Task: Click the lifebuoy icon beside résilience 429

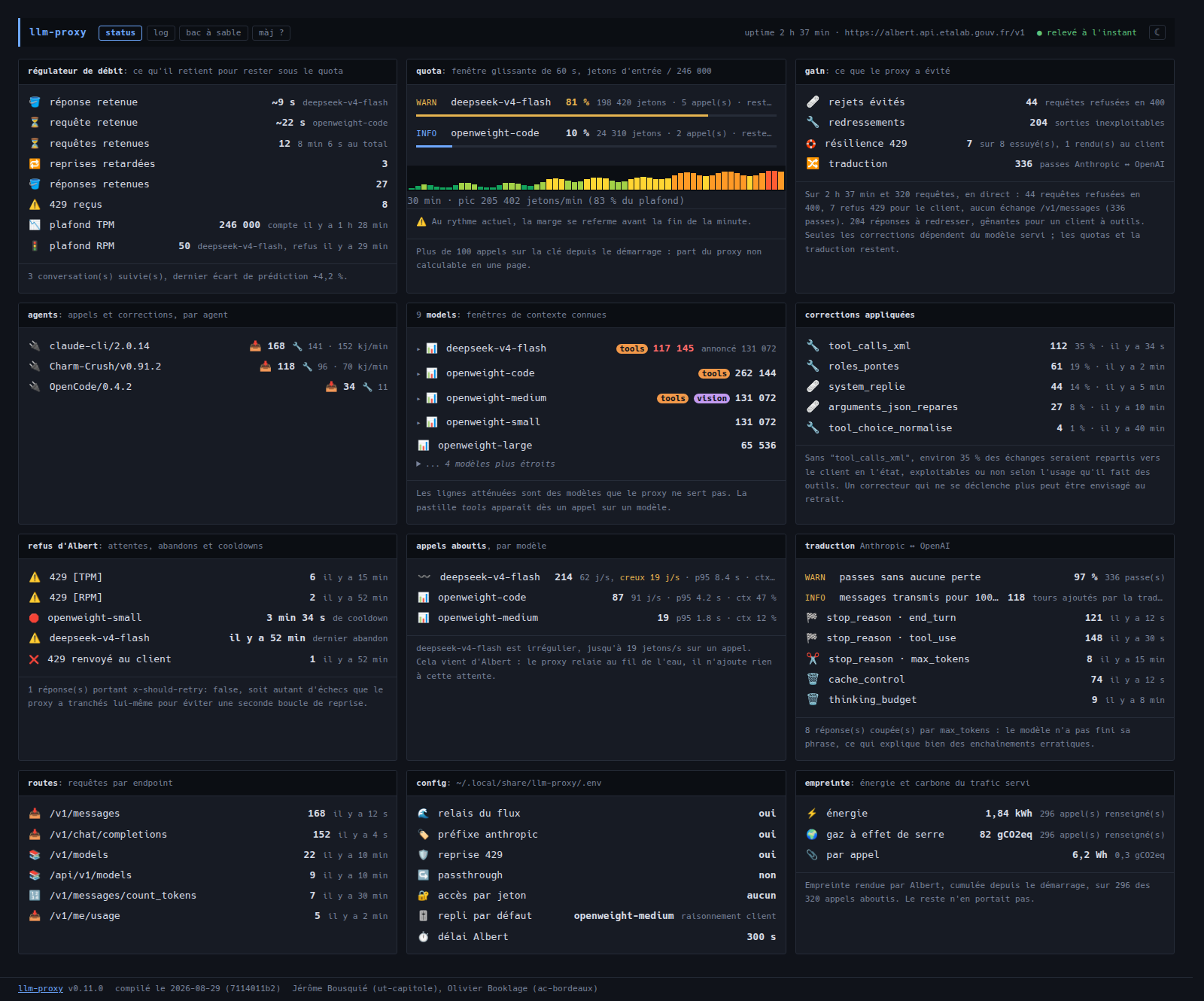Action: tap(811, 144)
